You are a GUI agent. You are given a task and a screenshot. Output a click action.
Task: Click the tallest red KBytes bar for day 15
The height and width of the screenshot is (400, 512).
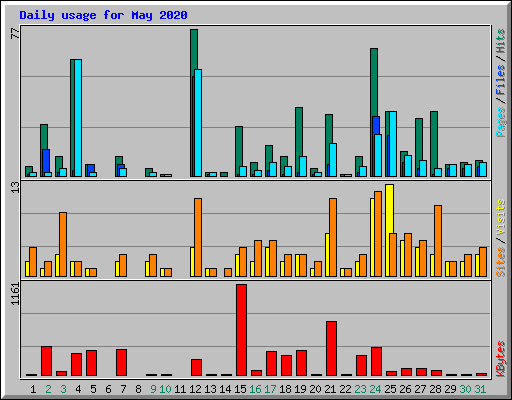point(242,330)
